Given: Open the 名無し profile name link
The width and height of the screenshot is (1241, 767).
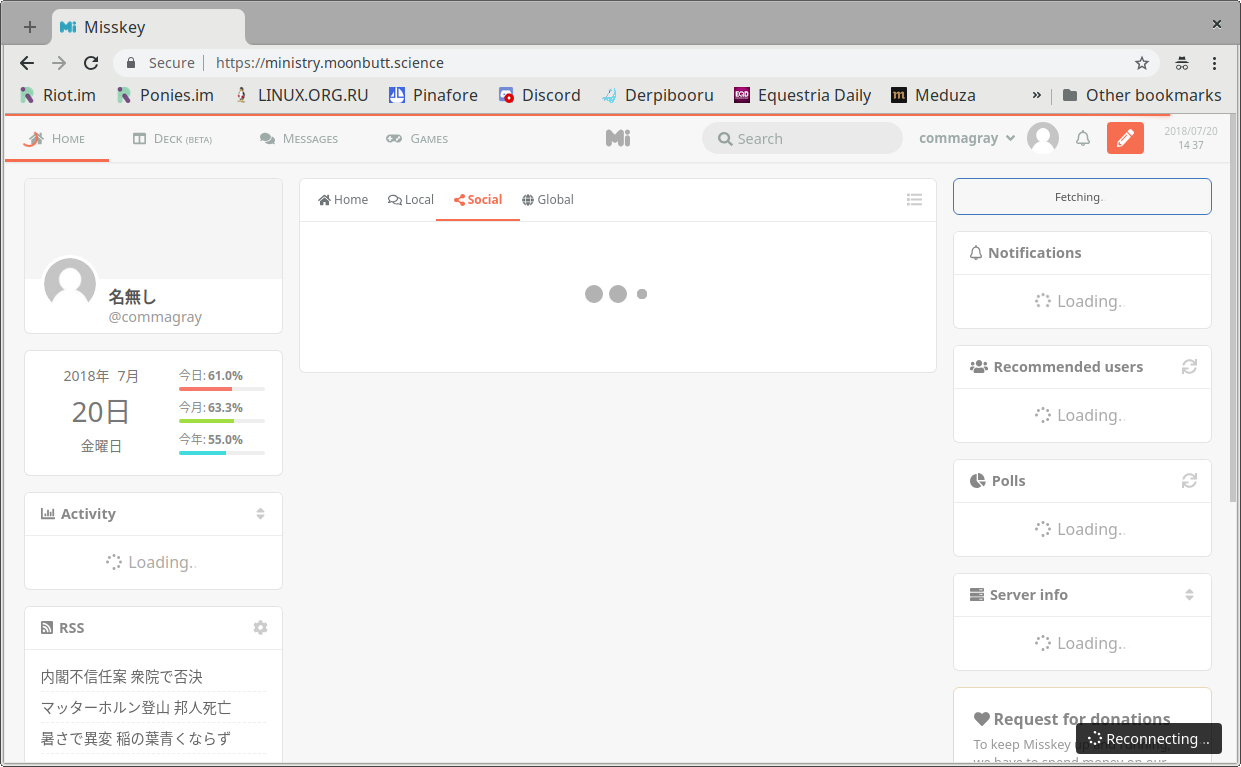Looking at the screenshot, I should (132, 297).
